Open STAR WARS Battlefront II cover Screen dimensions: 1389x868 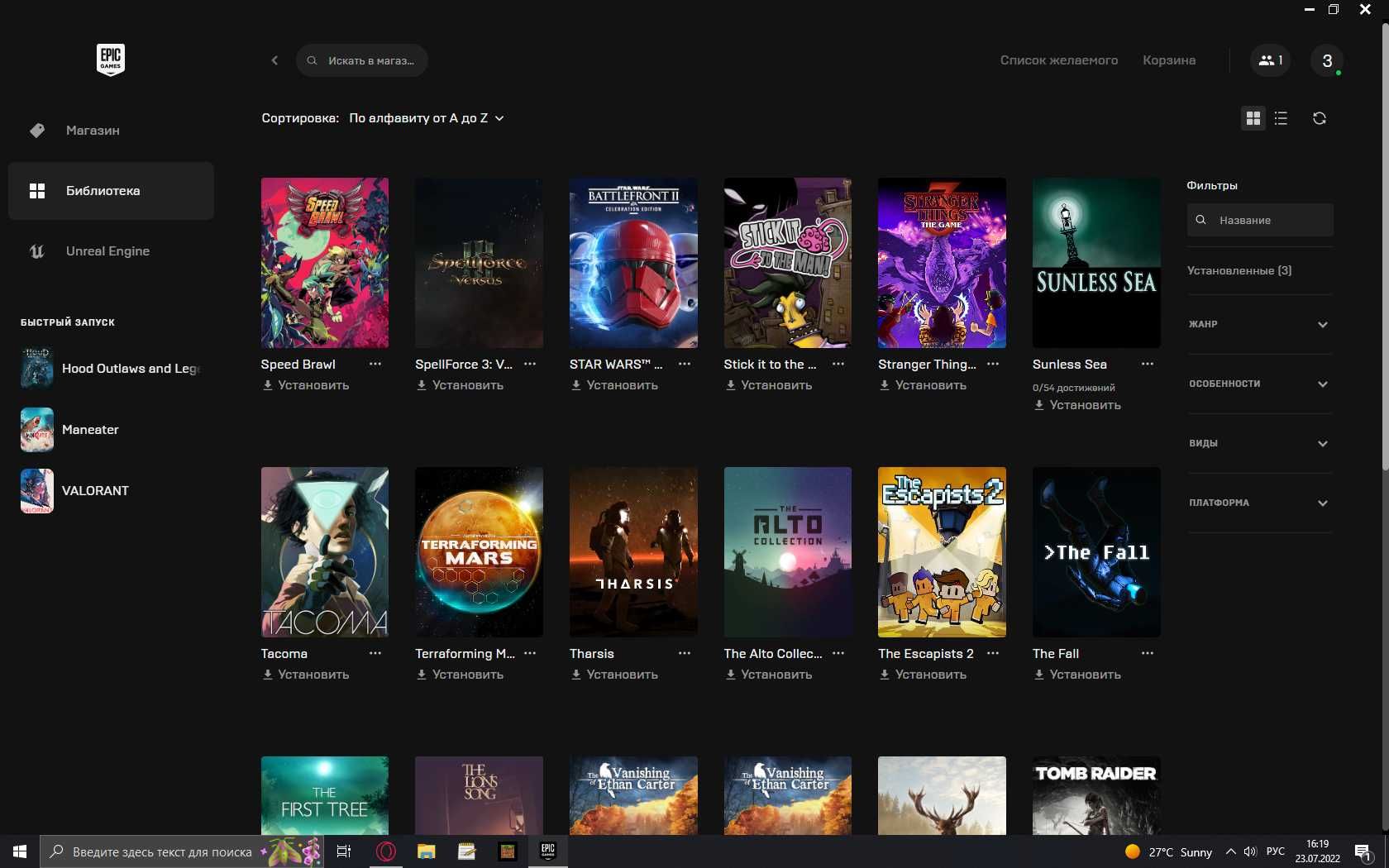[x=633, y=263]
